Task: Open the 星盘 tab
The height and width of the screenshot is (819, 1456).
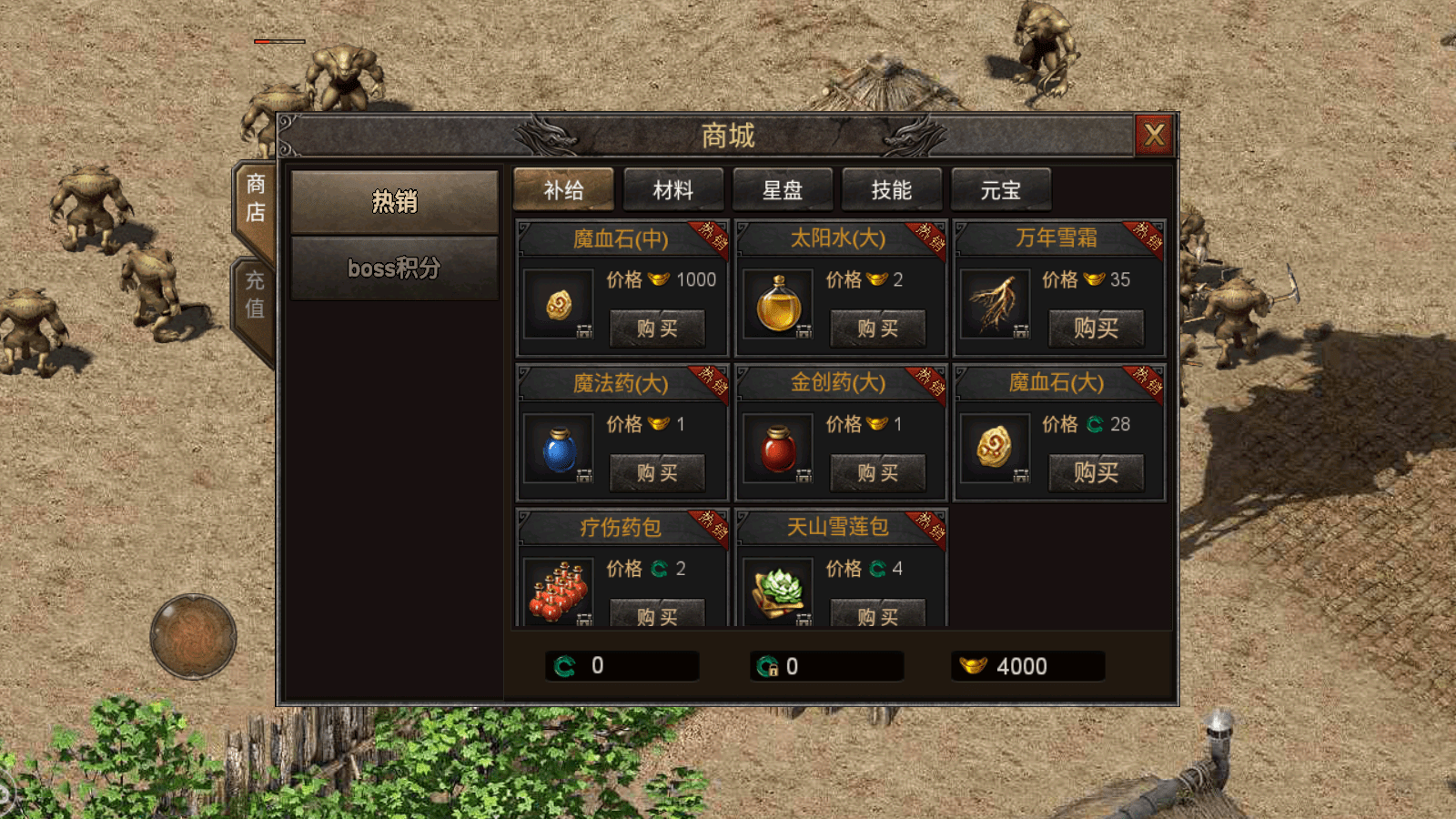Action: coord(783,190)
